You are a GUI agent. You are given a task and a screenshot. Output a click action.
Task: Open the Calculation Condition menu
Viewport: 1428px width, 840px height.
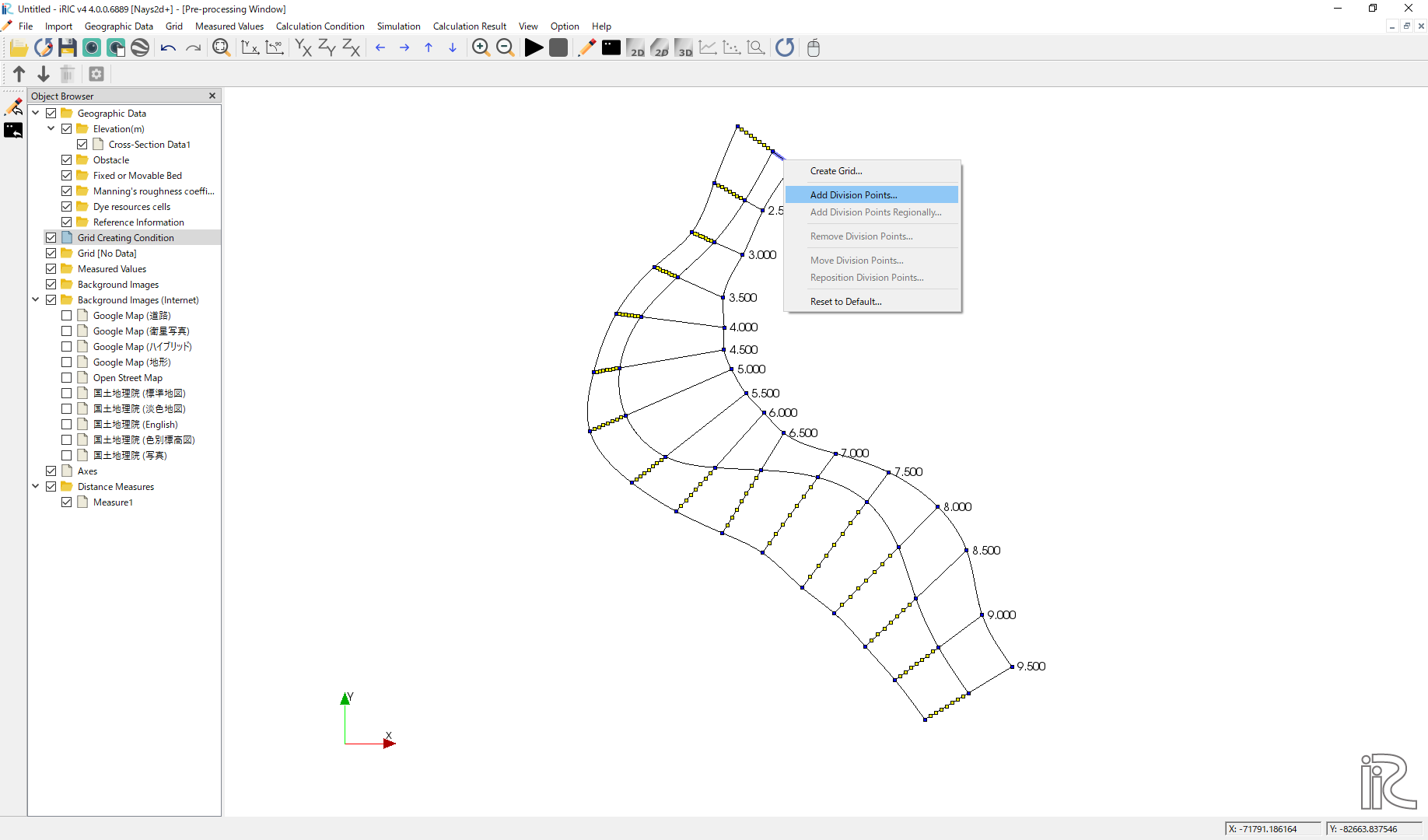320,26
